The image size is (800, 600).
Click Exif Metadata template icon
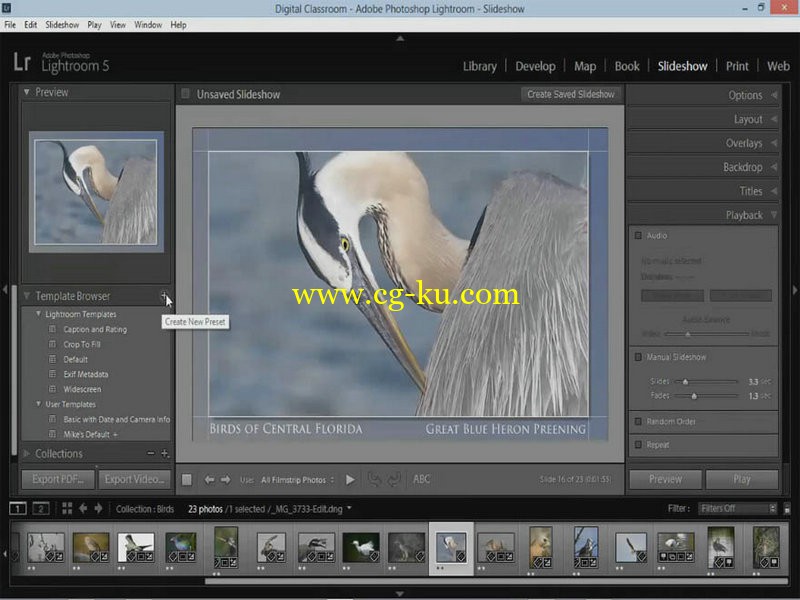(52, 374)
